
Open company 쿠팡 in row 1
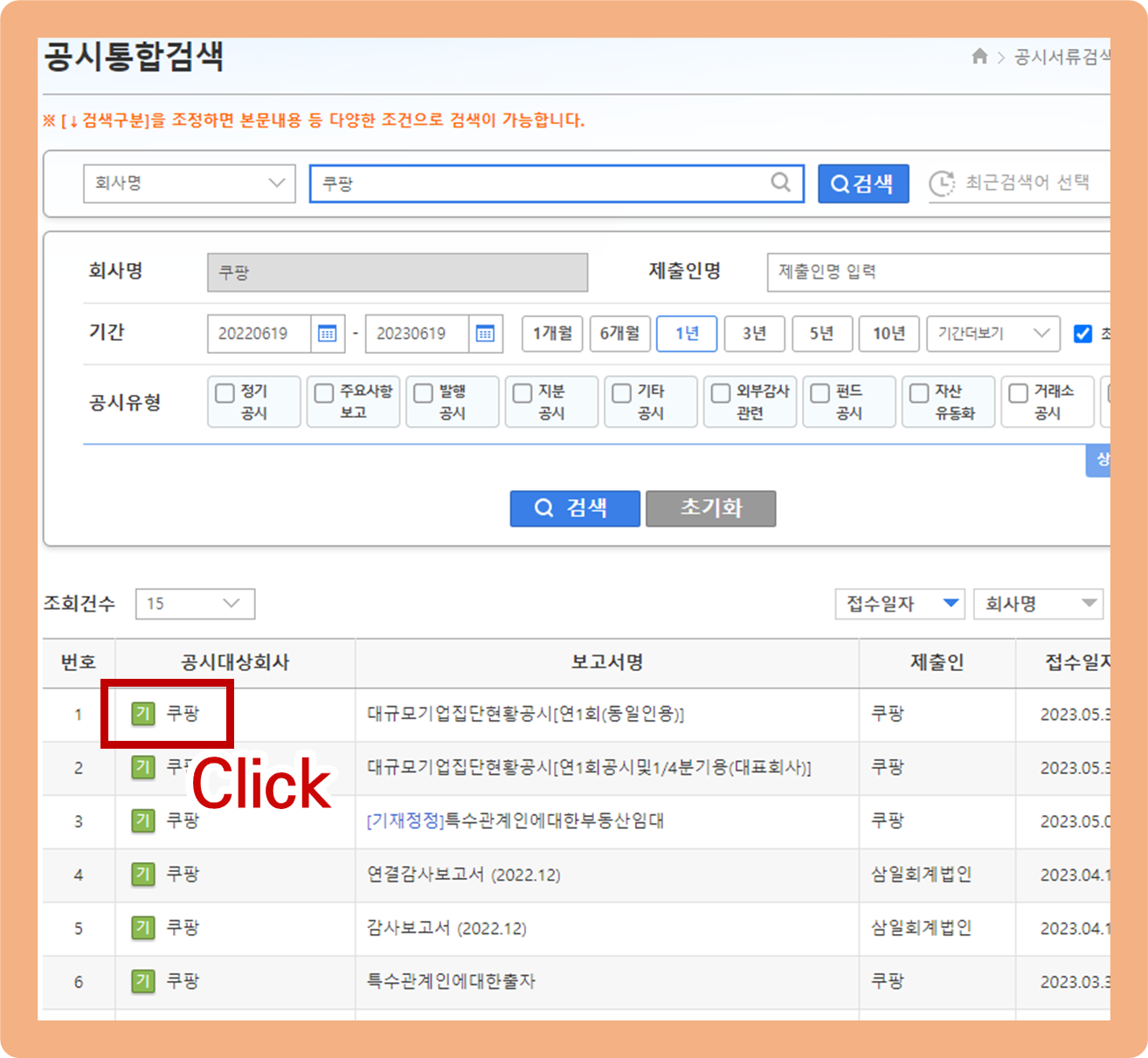click(x=183, y=714)
